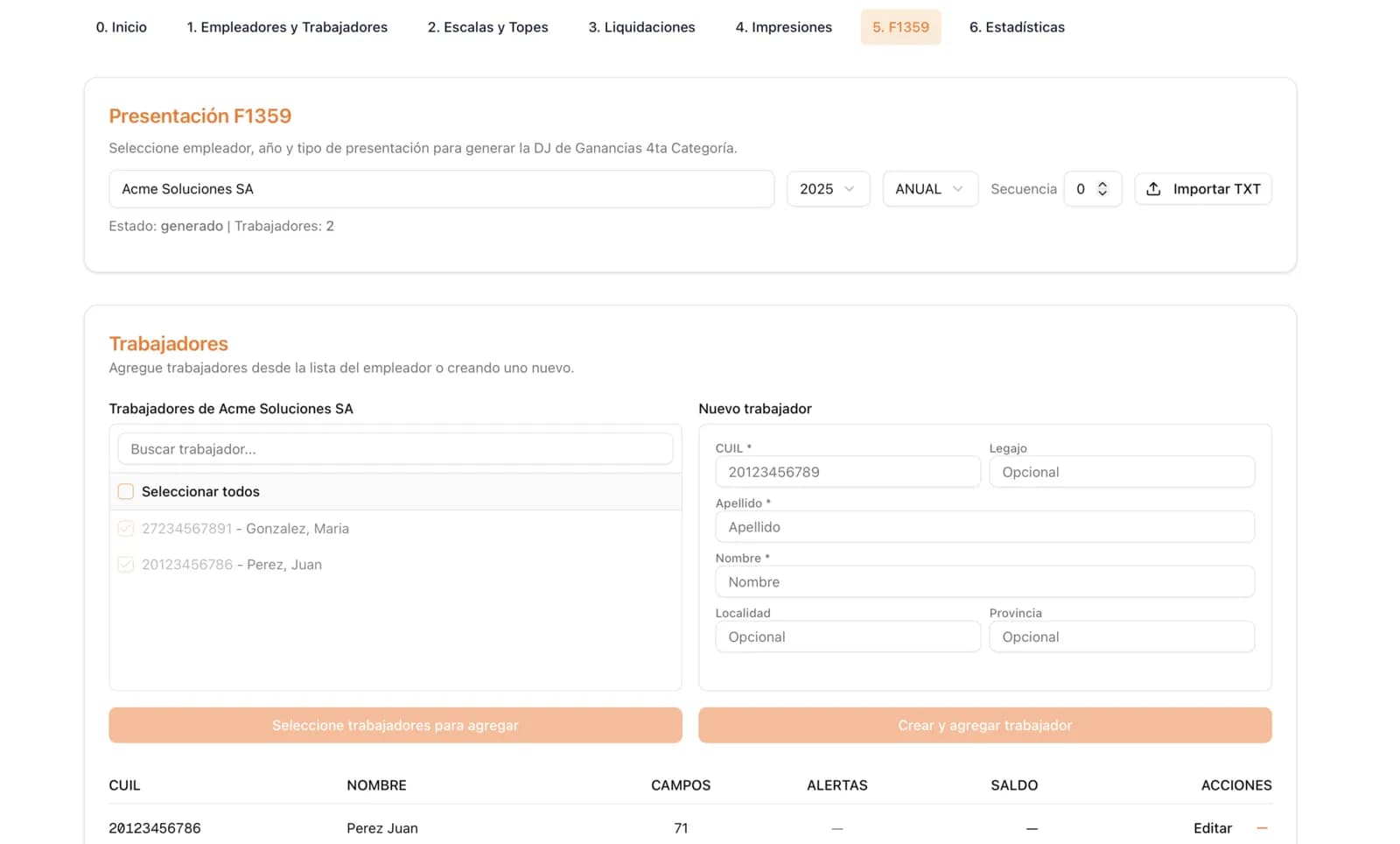Go to 1. Empleadores y Trabajadores tab
Screen dimensions: 1400x844
[x=287, y=27]
